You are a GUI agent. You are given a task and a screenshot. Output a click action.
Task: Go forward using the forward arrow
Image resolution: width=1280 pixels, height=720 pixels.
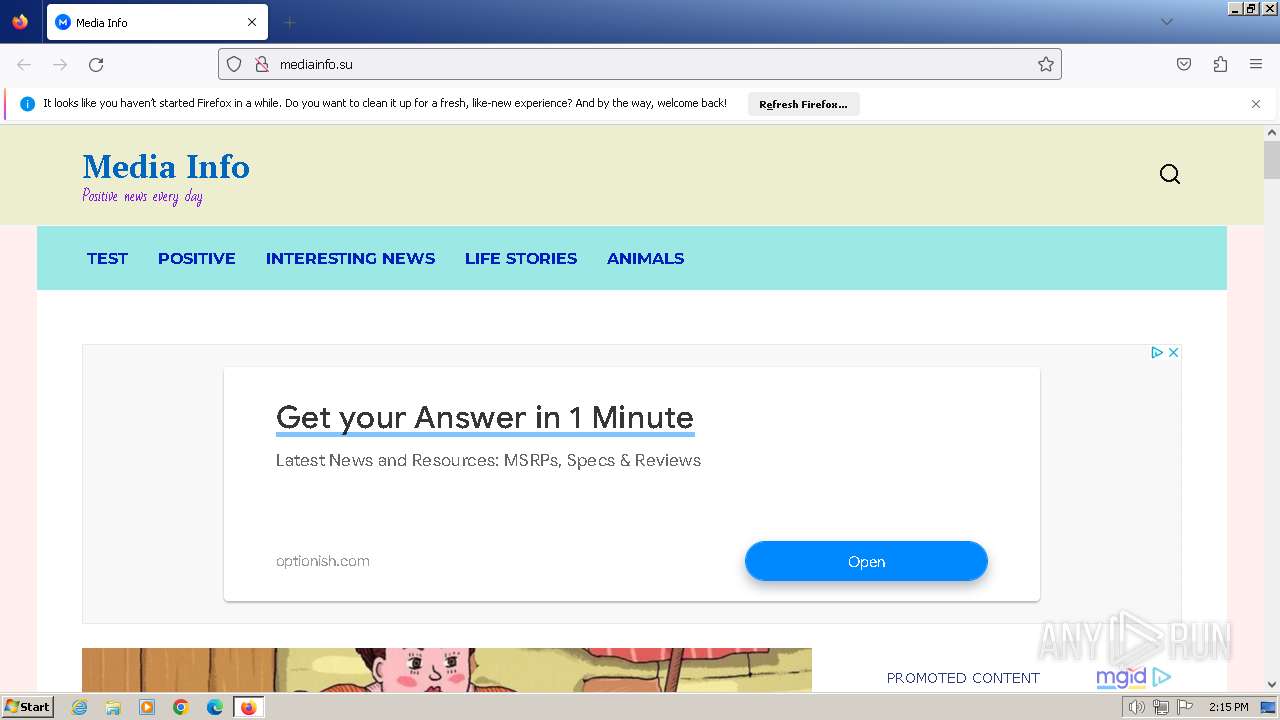60,64
